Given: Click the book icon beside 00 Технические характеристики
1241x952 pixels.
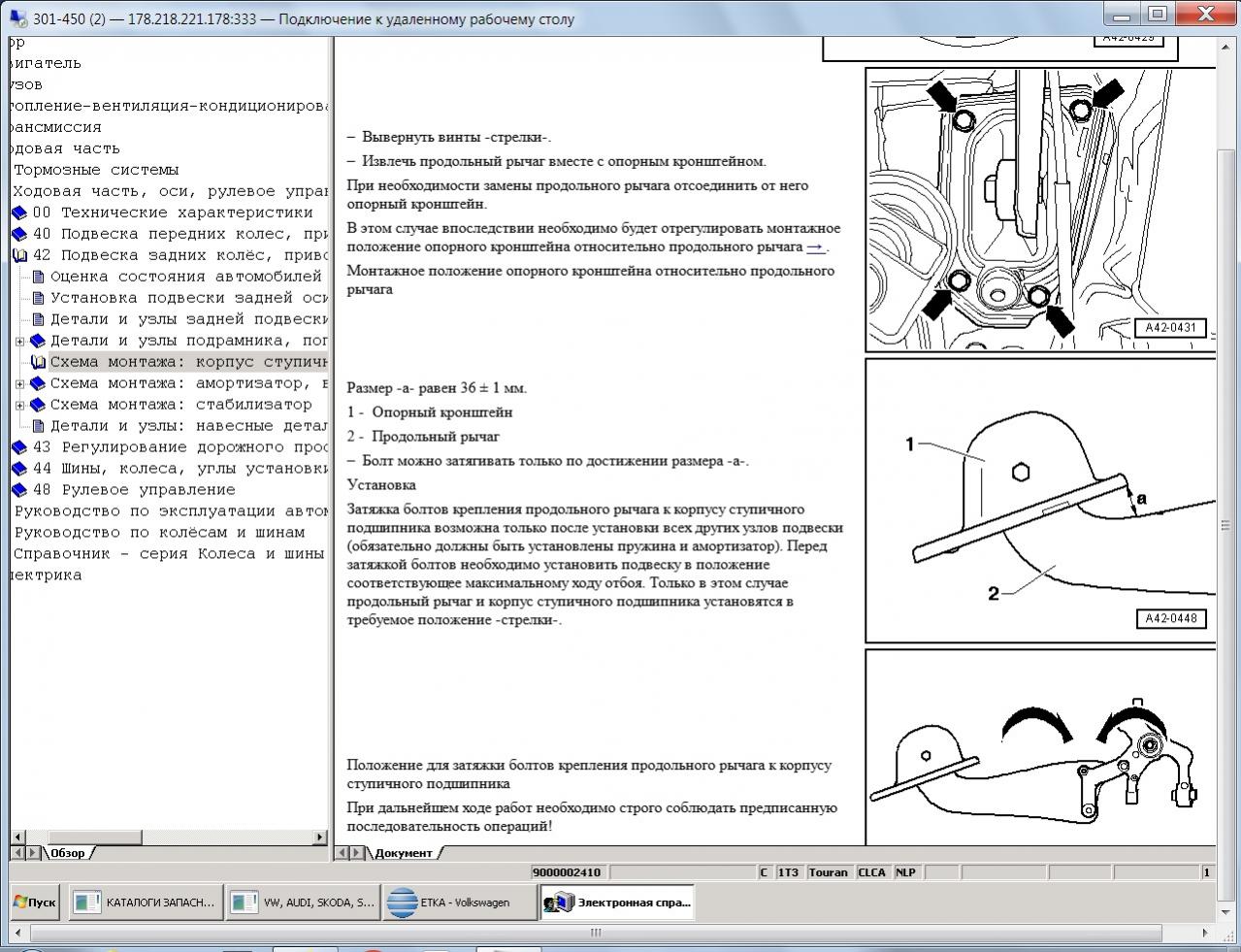Looking at the screenshot, I should pyautogui.click(x=19, y=213).
